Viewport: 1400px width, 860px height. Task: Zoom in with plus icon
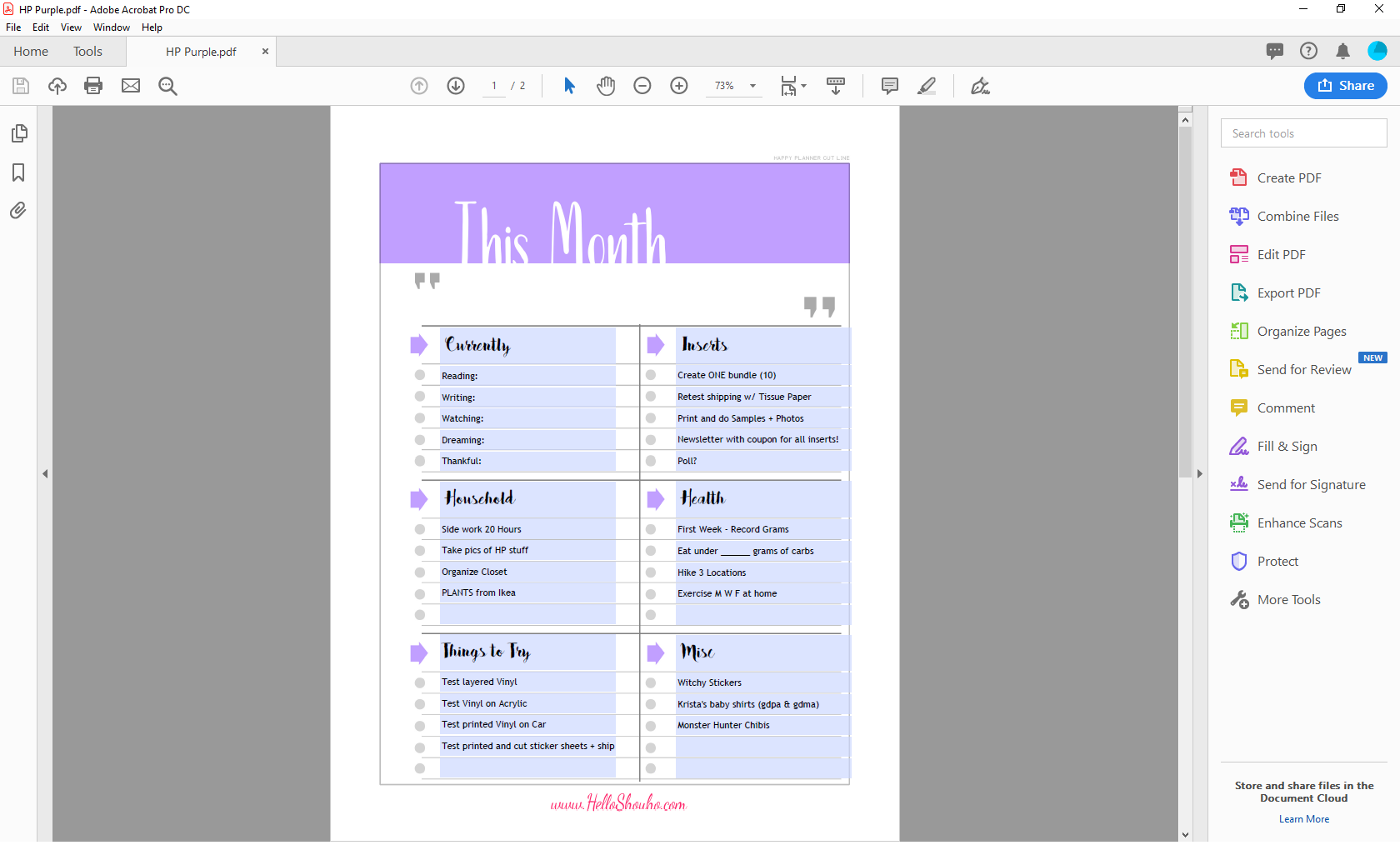click(679, 86)
